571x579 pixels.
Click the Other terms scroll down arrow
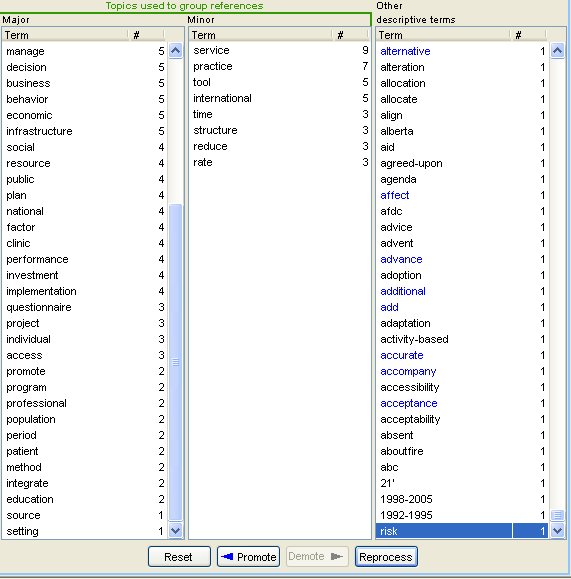(557, 531)
